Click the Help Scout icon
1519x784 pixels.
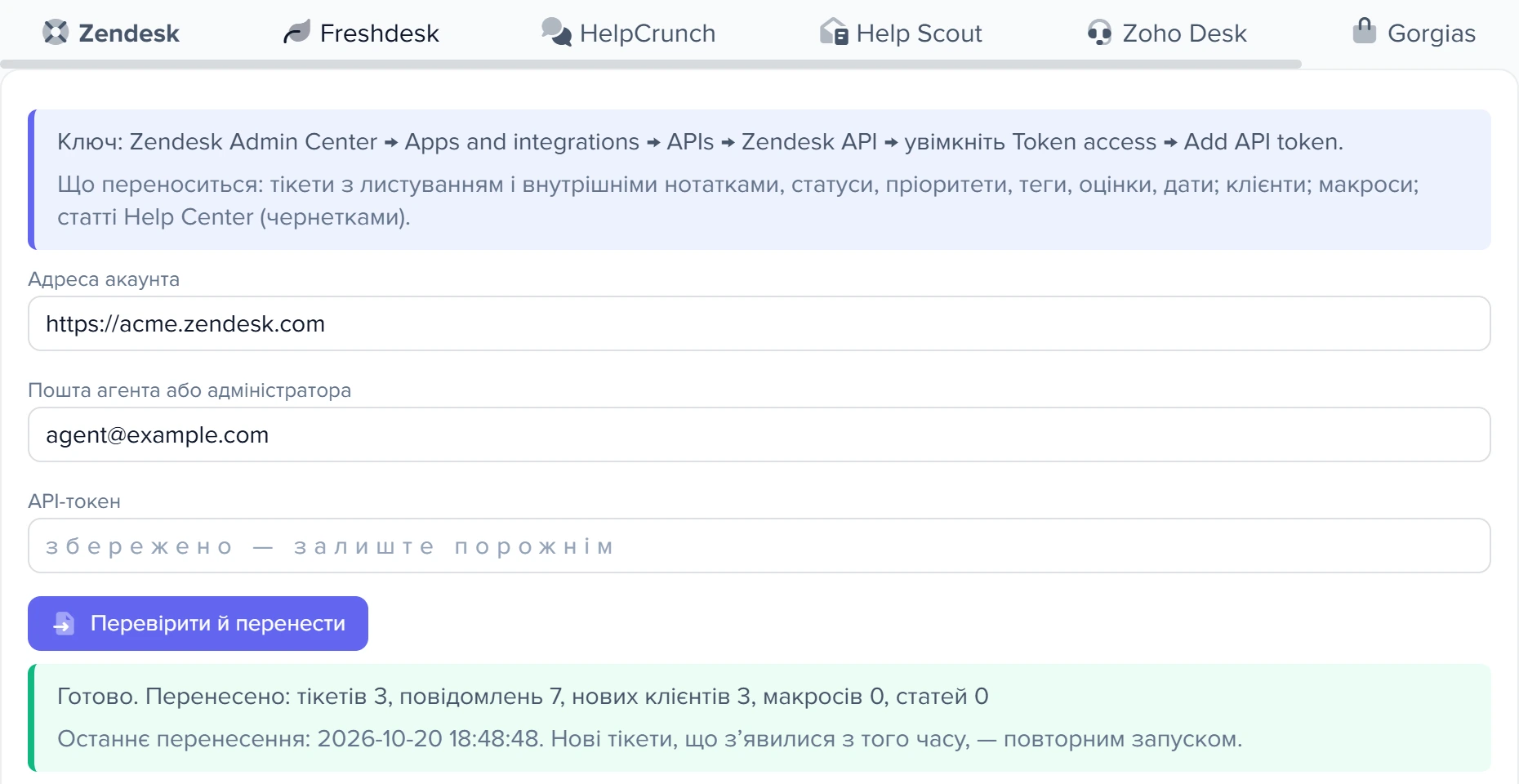point(834,31)
